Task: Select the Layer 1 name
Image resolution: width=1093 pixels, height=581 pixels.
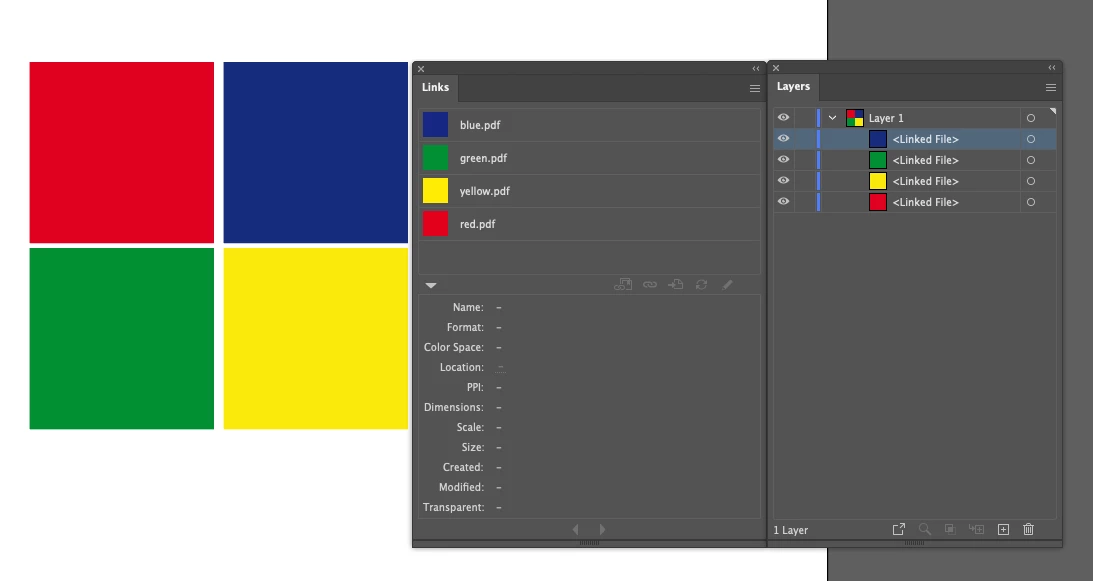Action: point(886,119)
